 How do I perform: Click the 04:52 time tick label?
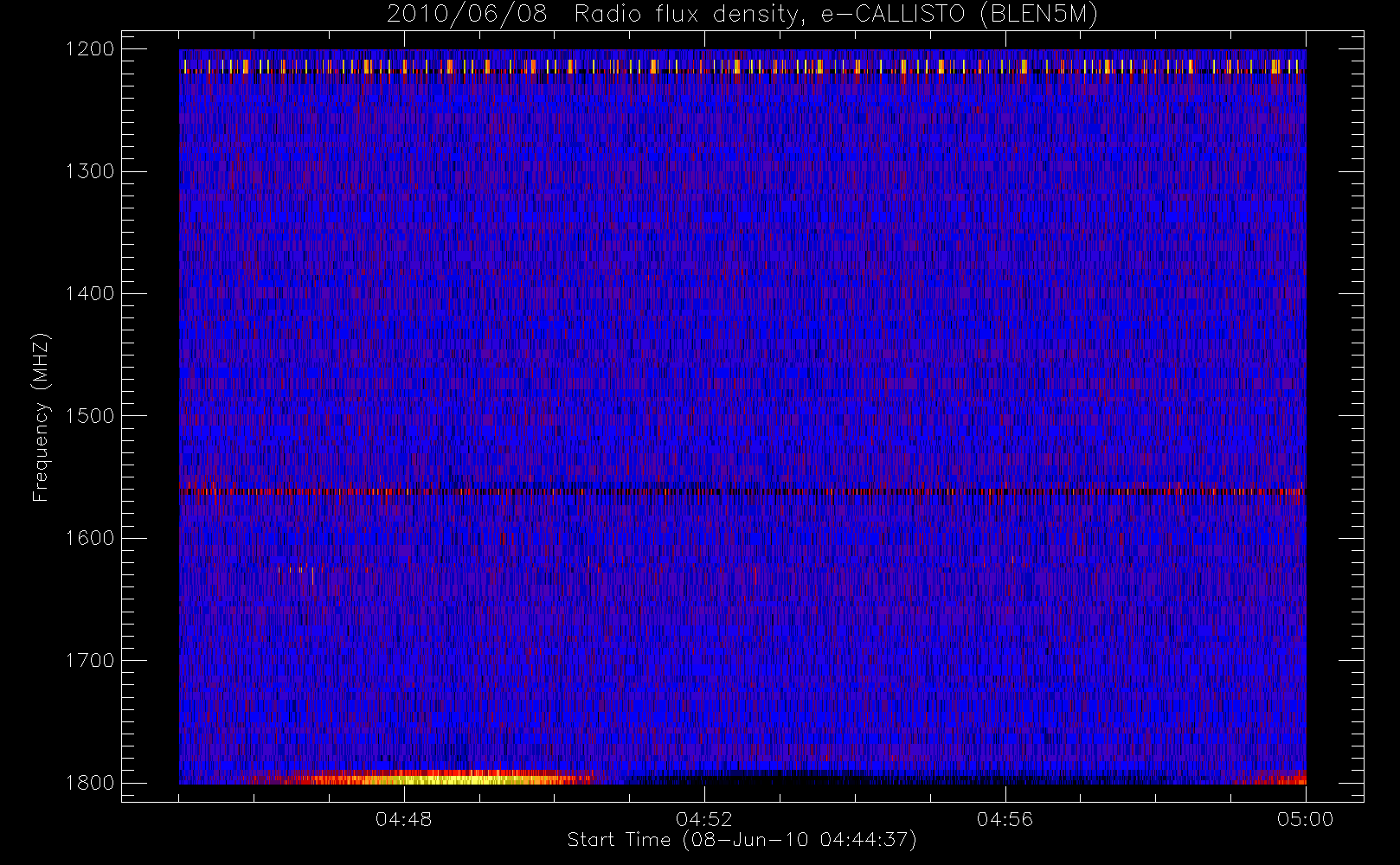click(704, 819)
